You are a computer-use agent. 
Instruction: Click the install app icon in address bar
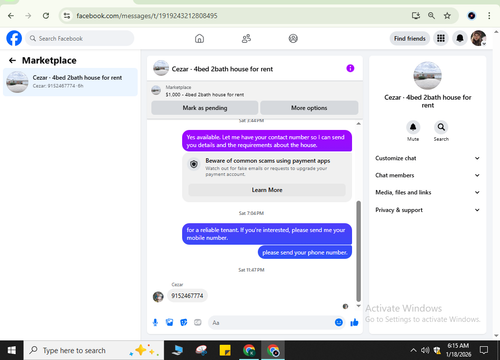pos(415,16)
